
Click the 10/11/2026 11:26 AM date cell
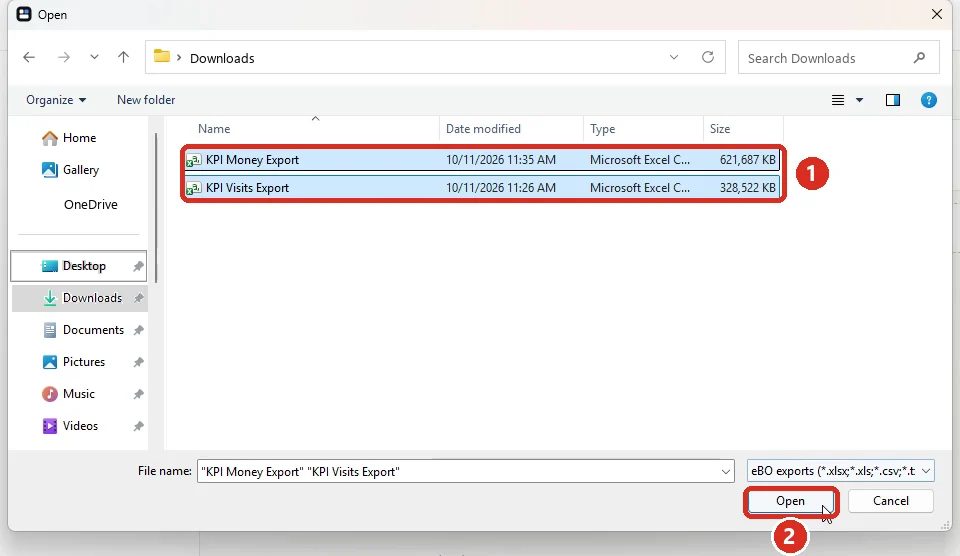501,188
